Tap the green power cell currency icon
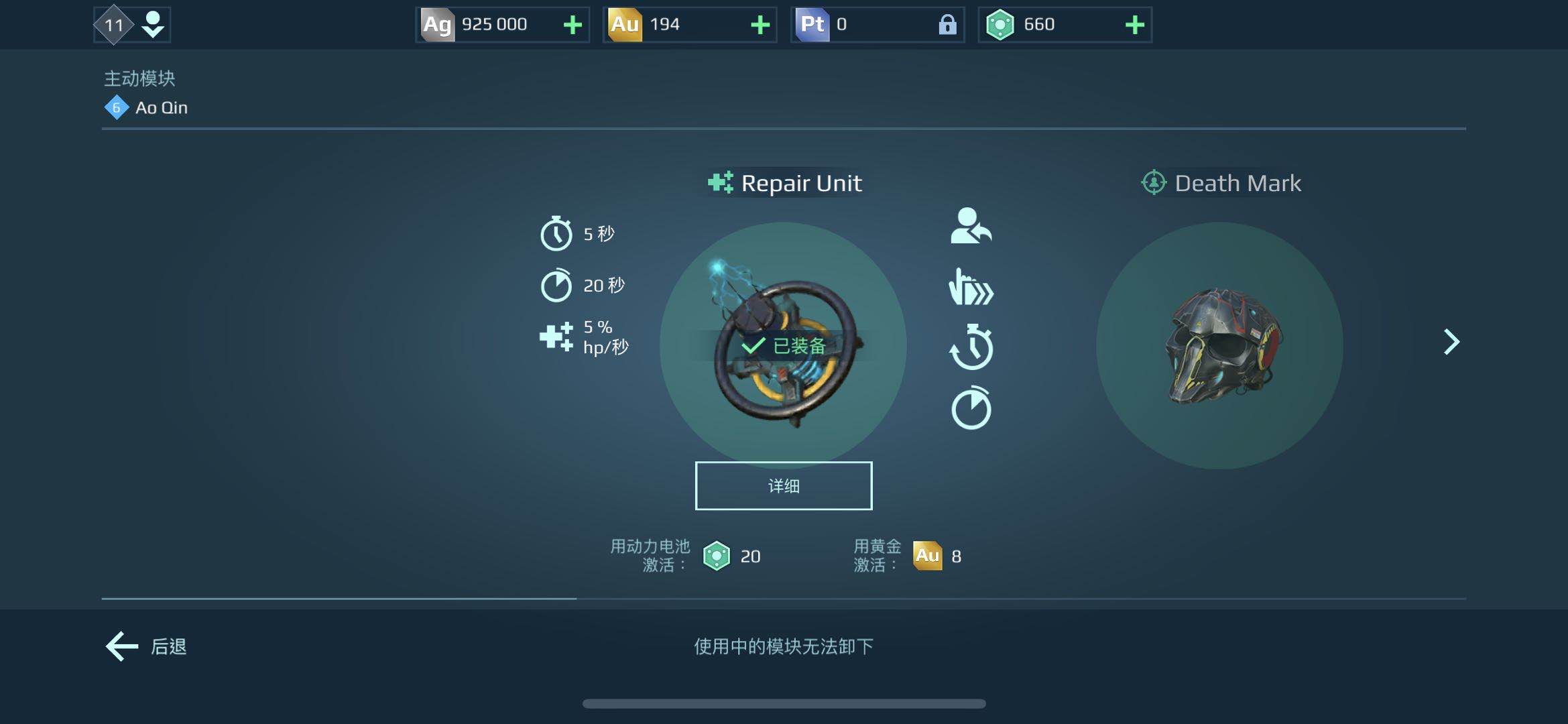Screen dimensions: 1568x724 [x=1000, y=25]
